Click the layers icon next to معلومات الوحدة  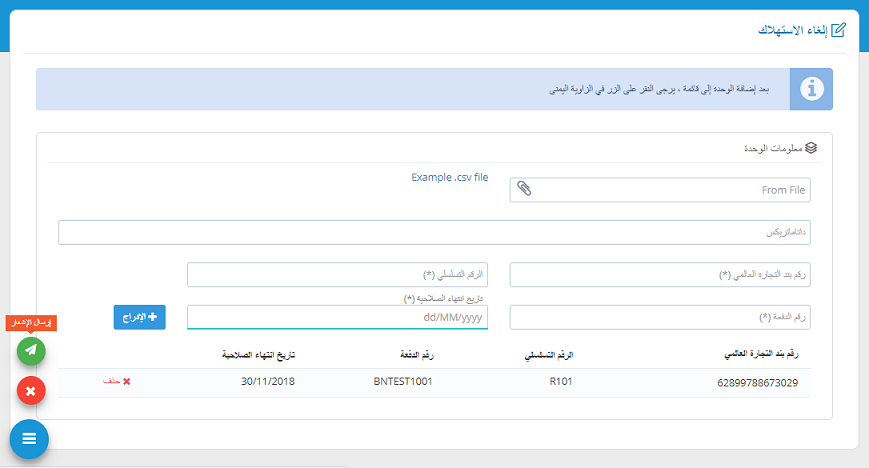pos(811,148)
